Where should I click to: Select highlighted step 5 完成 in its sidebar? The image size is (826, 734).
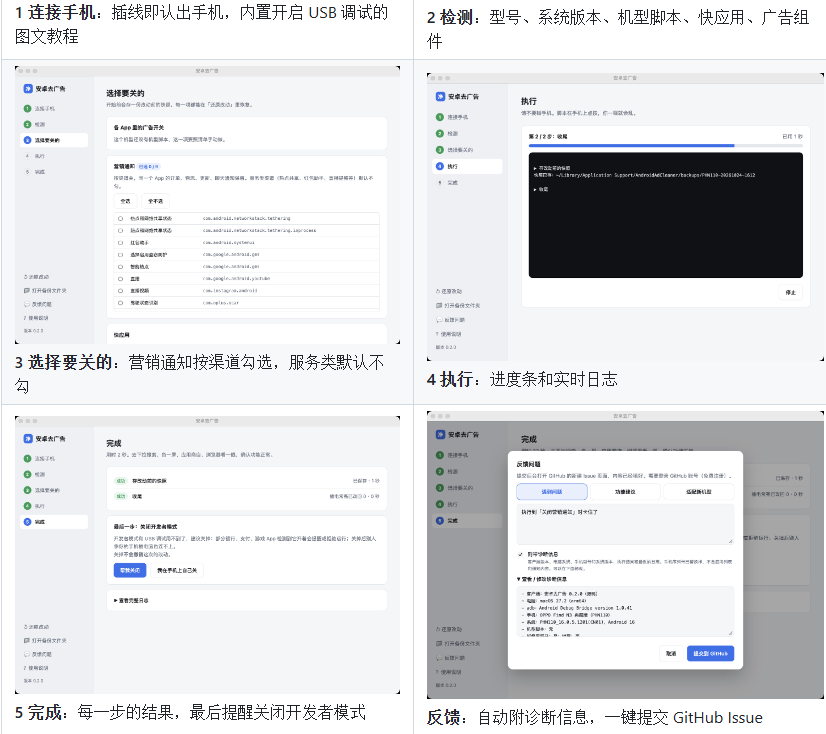(54, 522)
